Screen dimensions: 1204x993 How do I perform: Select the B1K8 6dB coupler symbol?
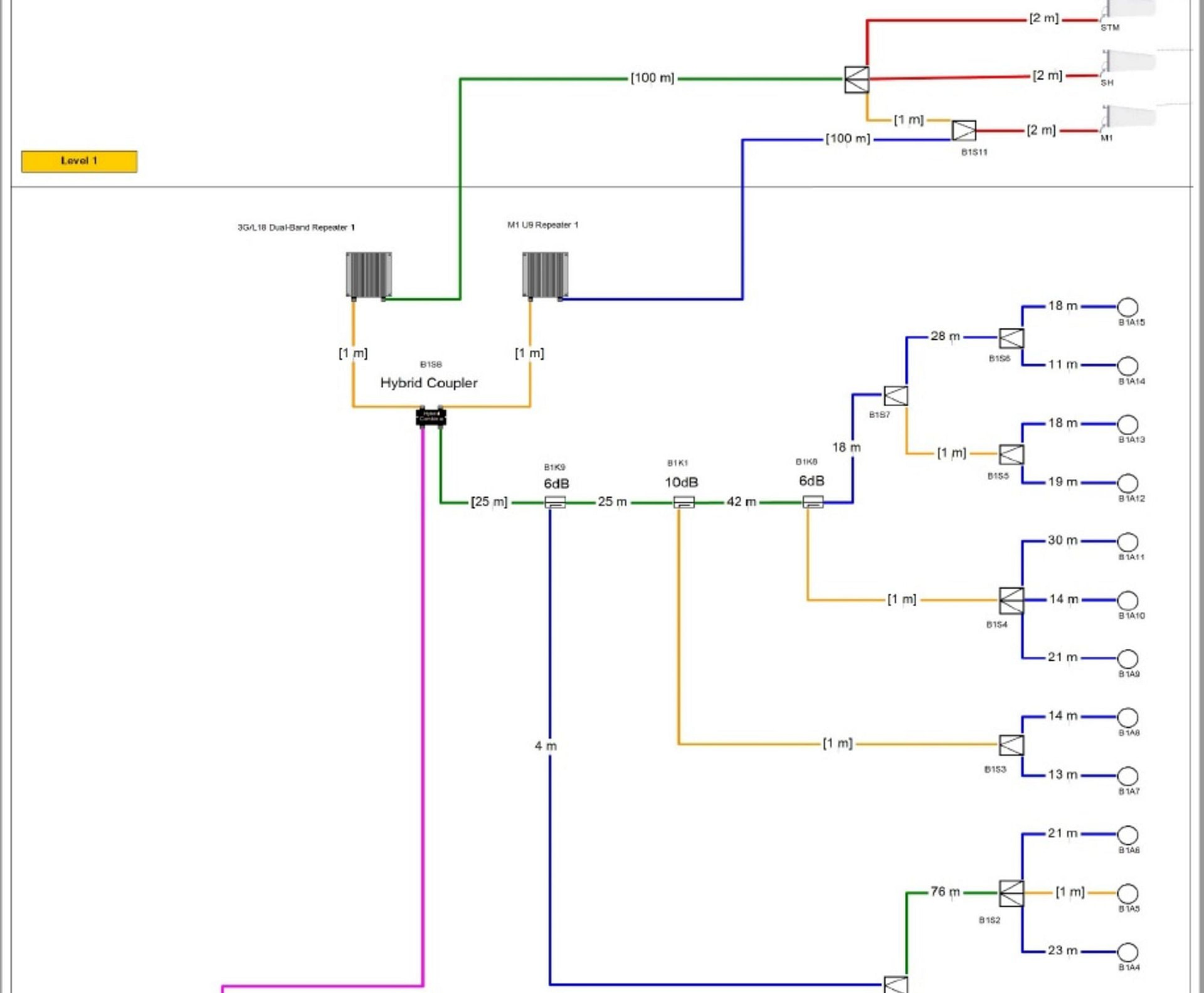pos(813,502)
